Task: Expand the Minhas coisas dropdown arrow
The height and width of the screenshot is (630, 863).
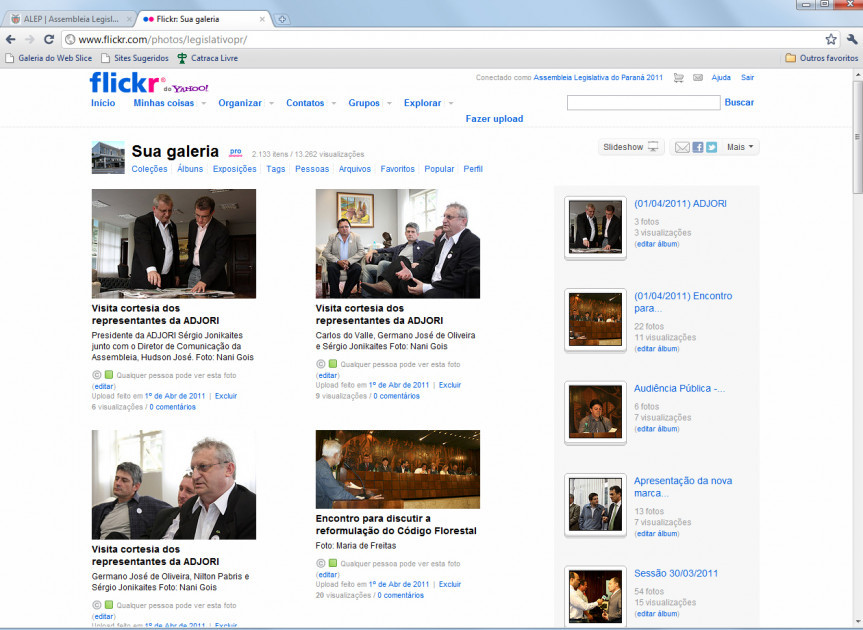Action: click(x=204, y=103)
